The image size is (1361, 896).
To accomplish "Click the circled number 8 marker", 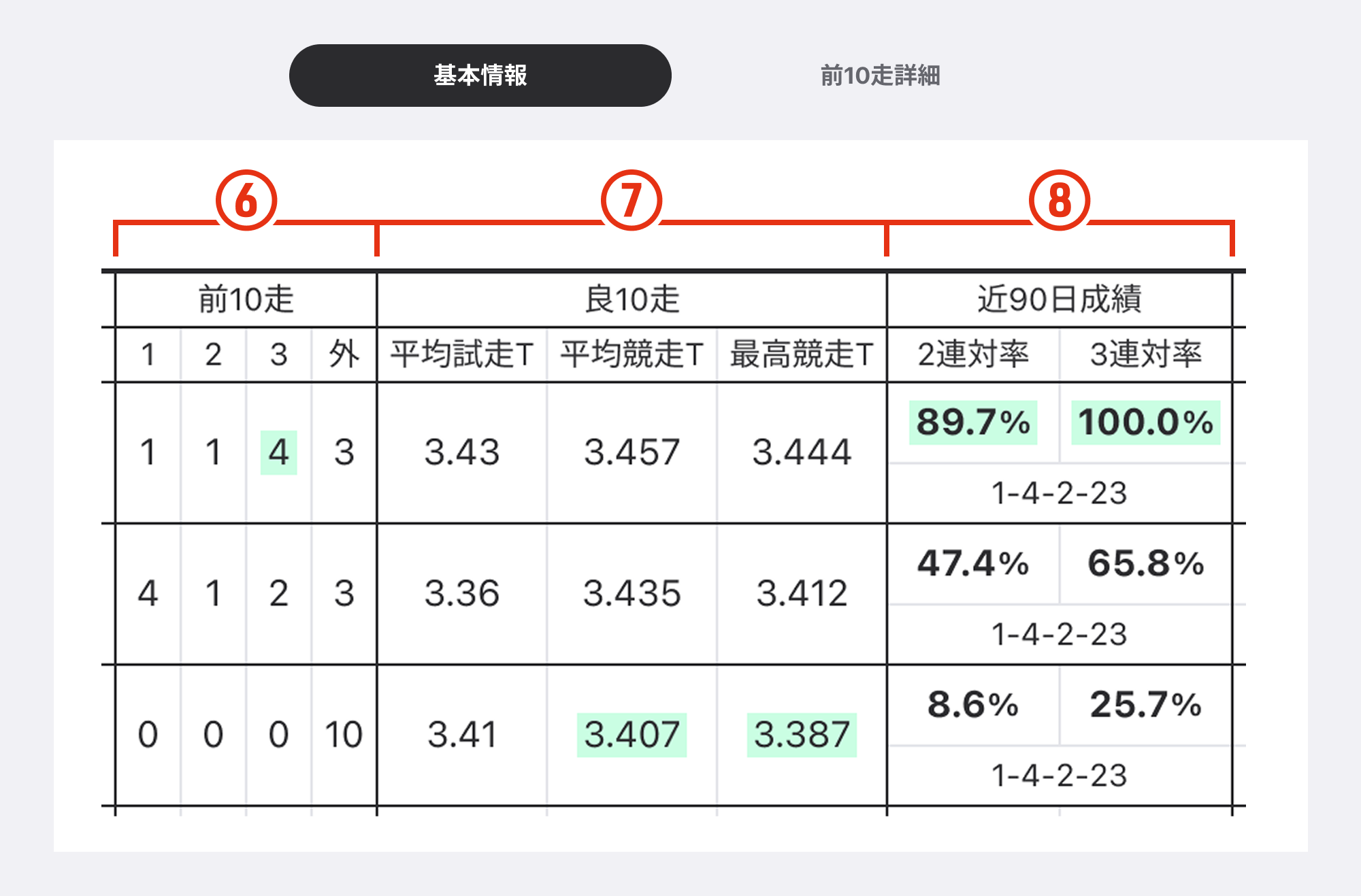I will (1059, 200).
